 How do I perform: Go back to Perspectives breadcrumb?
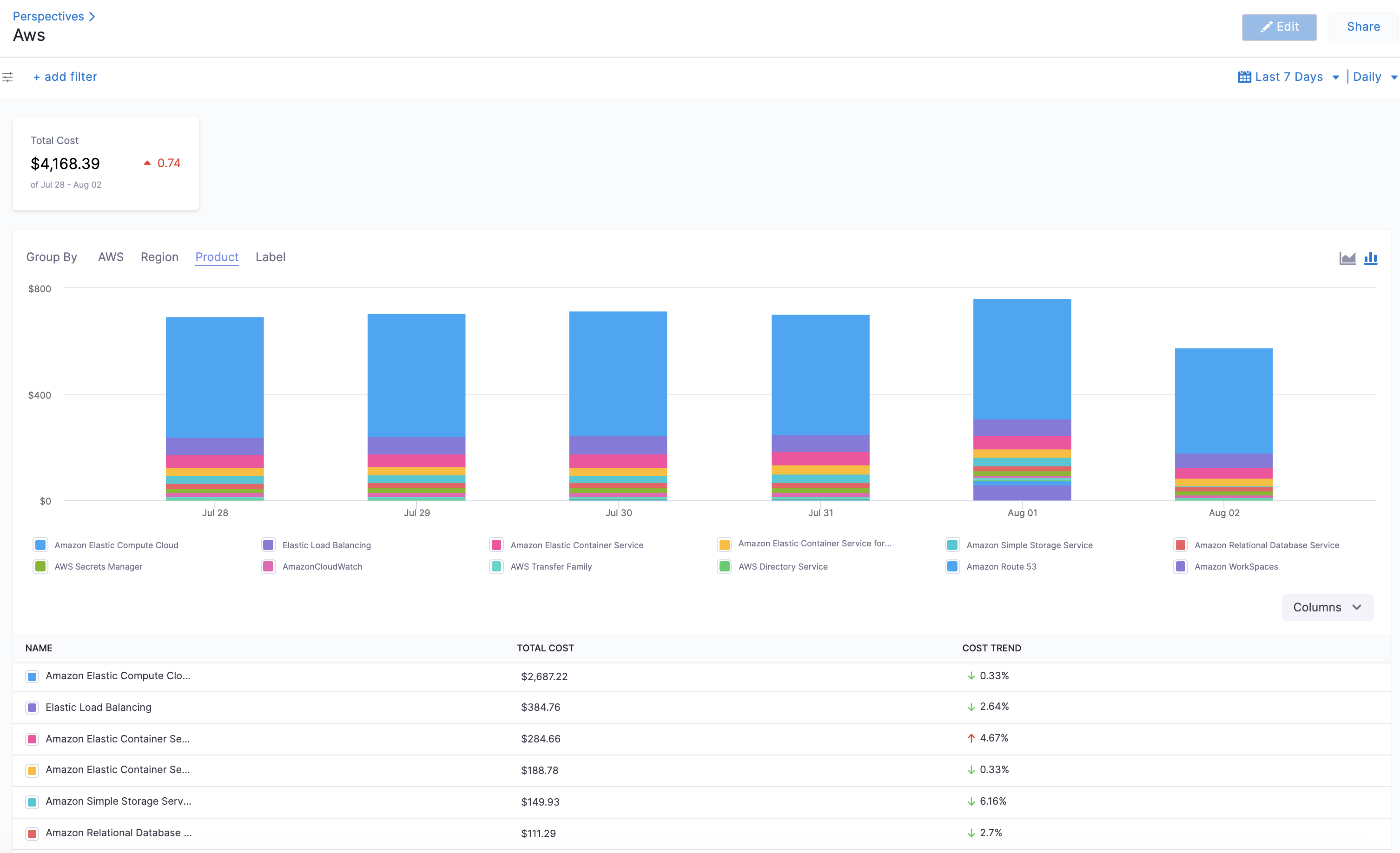coord(48,16)
